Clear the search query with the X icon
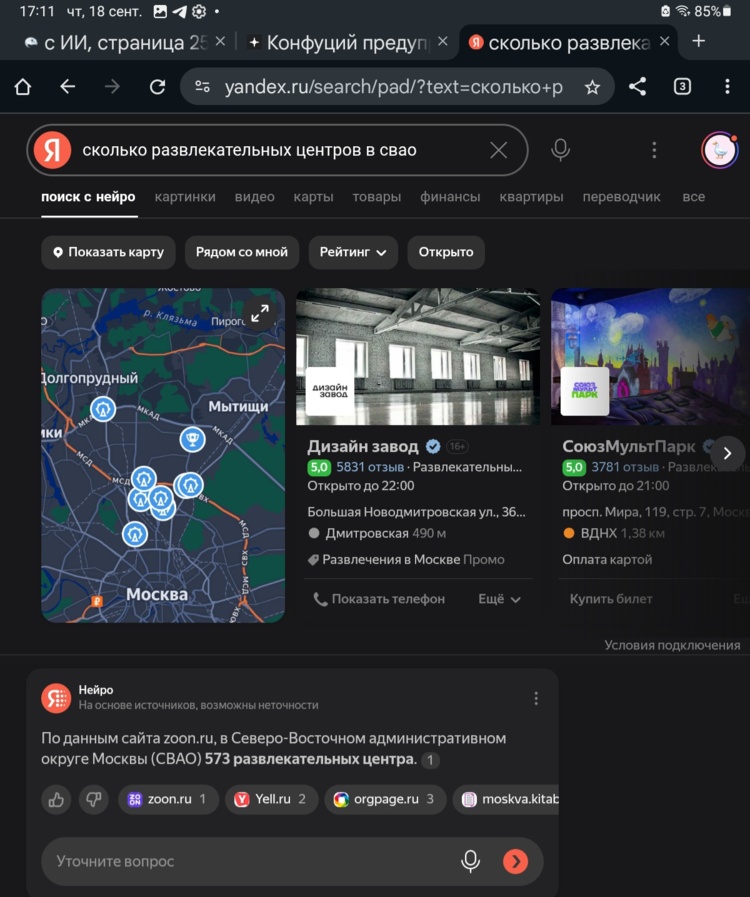Screen dimensions: 750x897 [x=498, y=150]
